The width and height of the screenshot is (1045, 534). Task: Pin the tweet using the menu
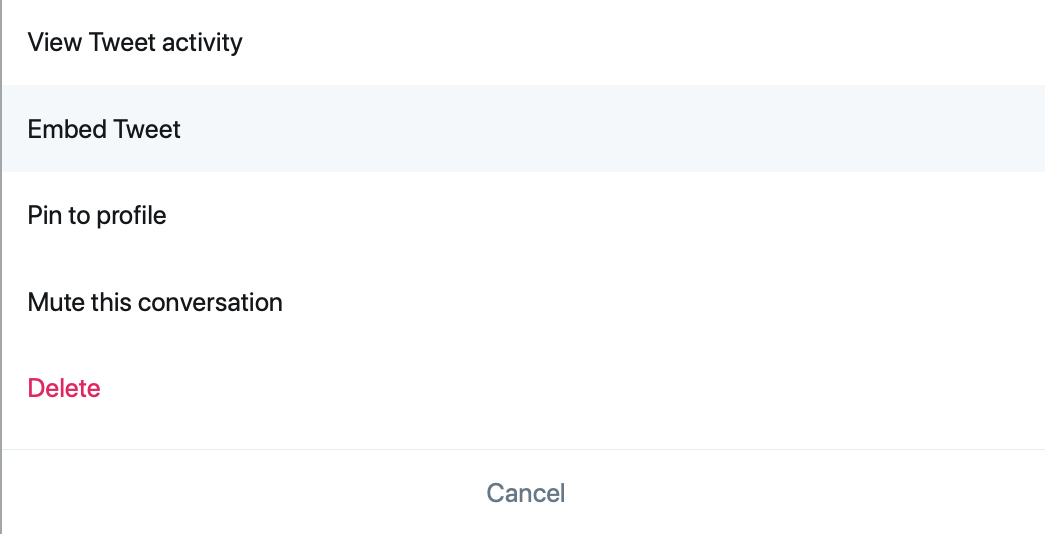pos(97,215)
